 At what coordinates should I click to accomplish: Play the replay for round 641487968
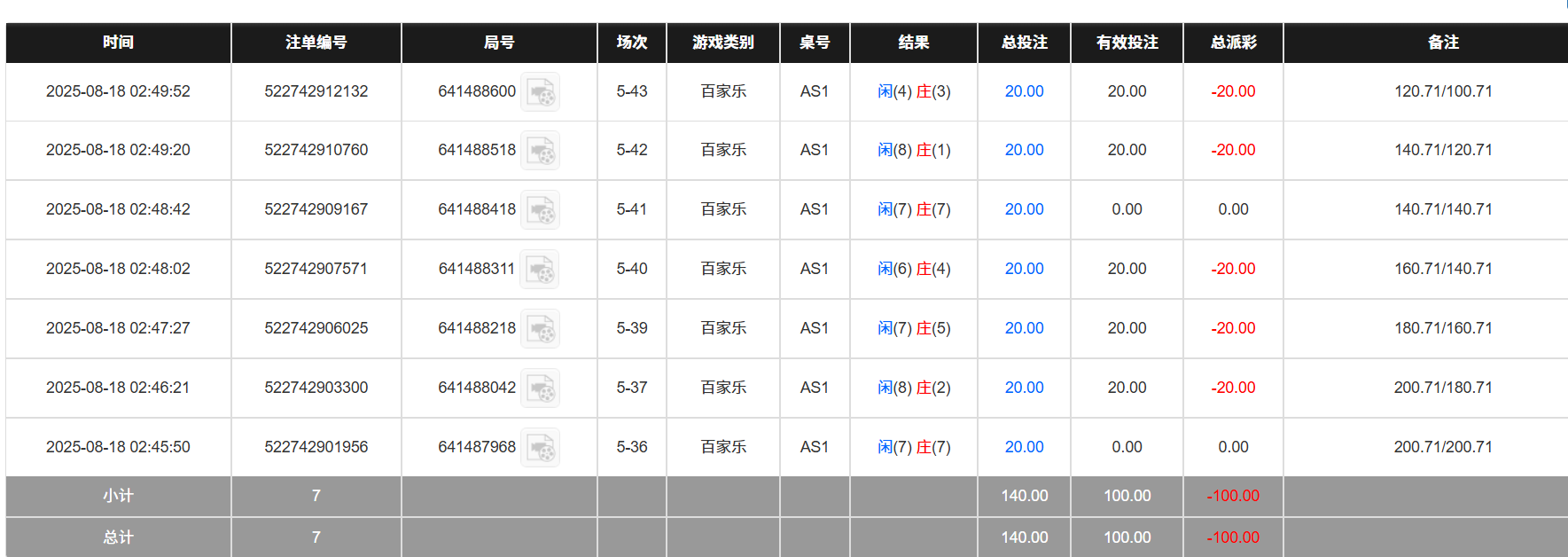540,448
